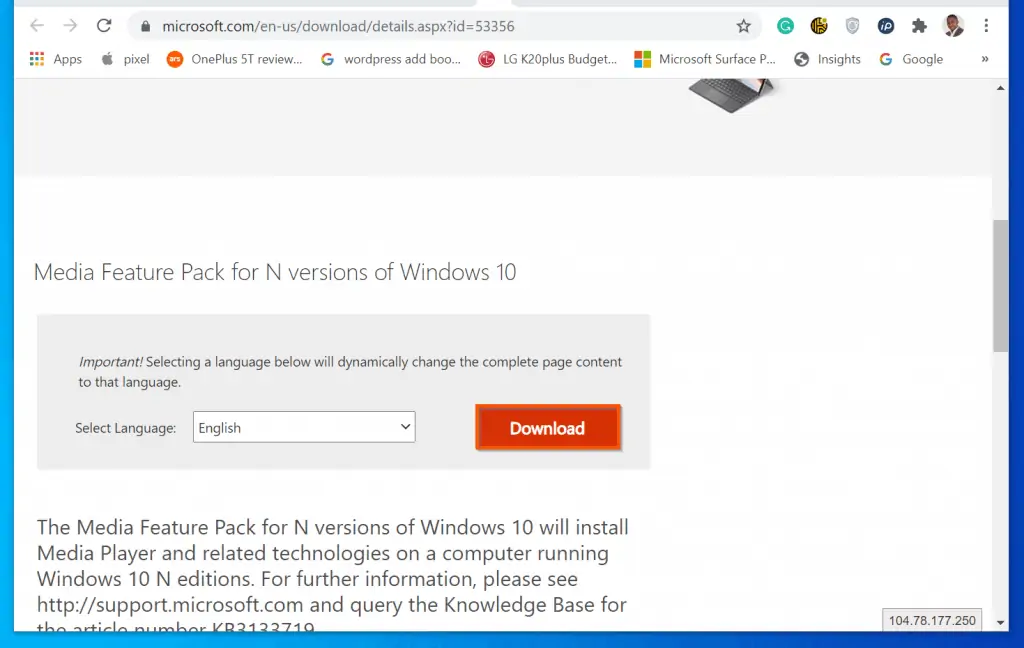1024x648 pixels.
Task: Go back to the previous page
Action: point(37,26)
